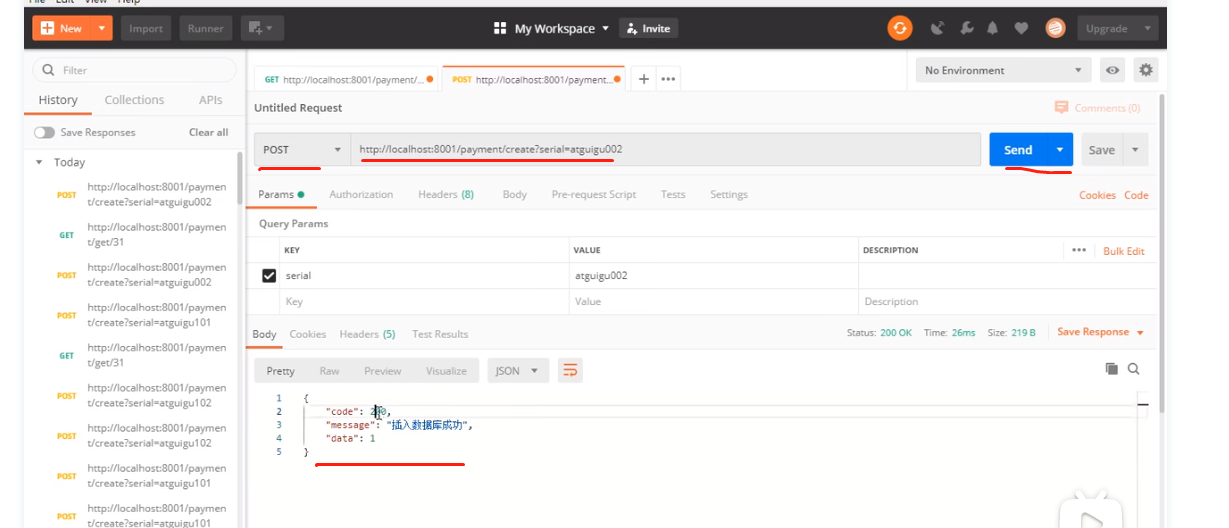Open the request Settings tab

tap(729, 194)
